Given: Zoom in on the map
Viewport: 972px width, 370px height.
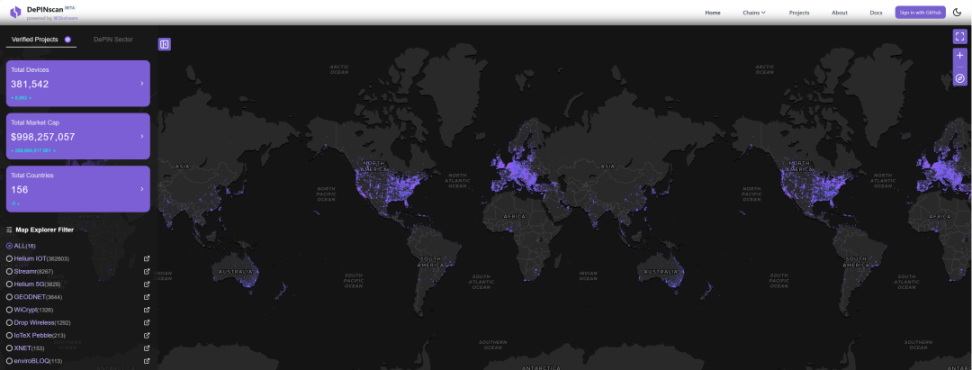Looking at the screenshot, I should point(960,55).
